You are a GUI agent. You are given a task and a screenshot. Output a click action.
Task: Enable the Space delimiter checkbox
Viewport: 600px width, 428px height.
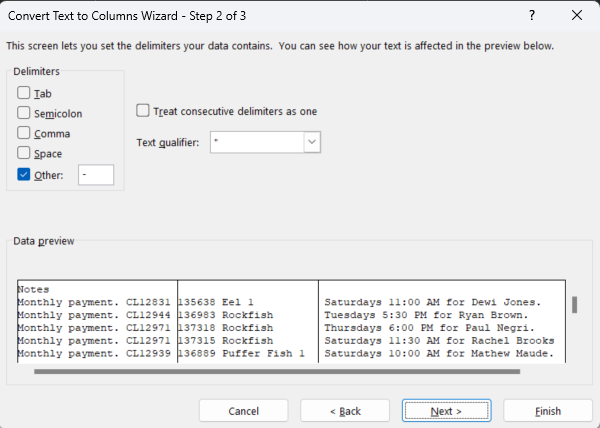tap(23, 153)
